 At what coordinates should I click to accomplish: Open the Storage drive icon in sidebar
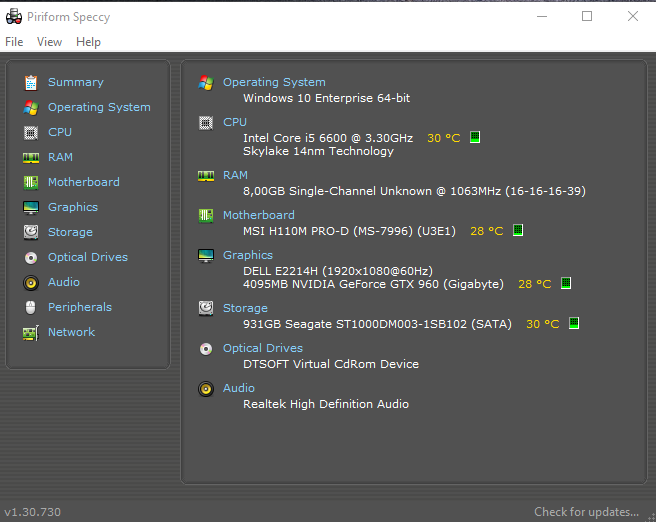(30, 232)
